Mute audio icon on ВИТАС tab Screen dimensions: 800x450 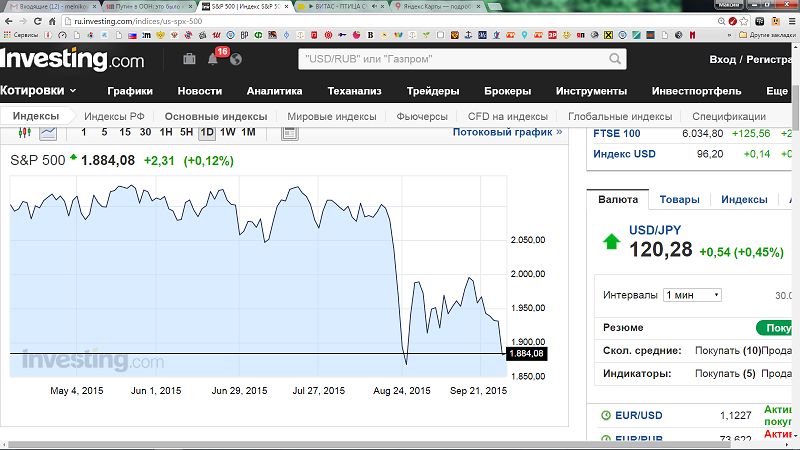coord(374,7)
